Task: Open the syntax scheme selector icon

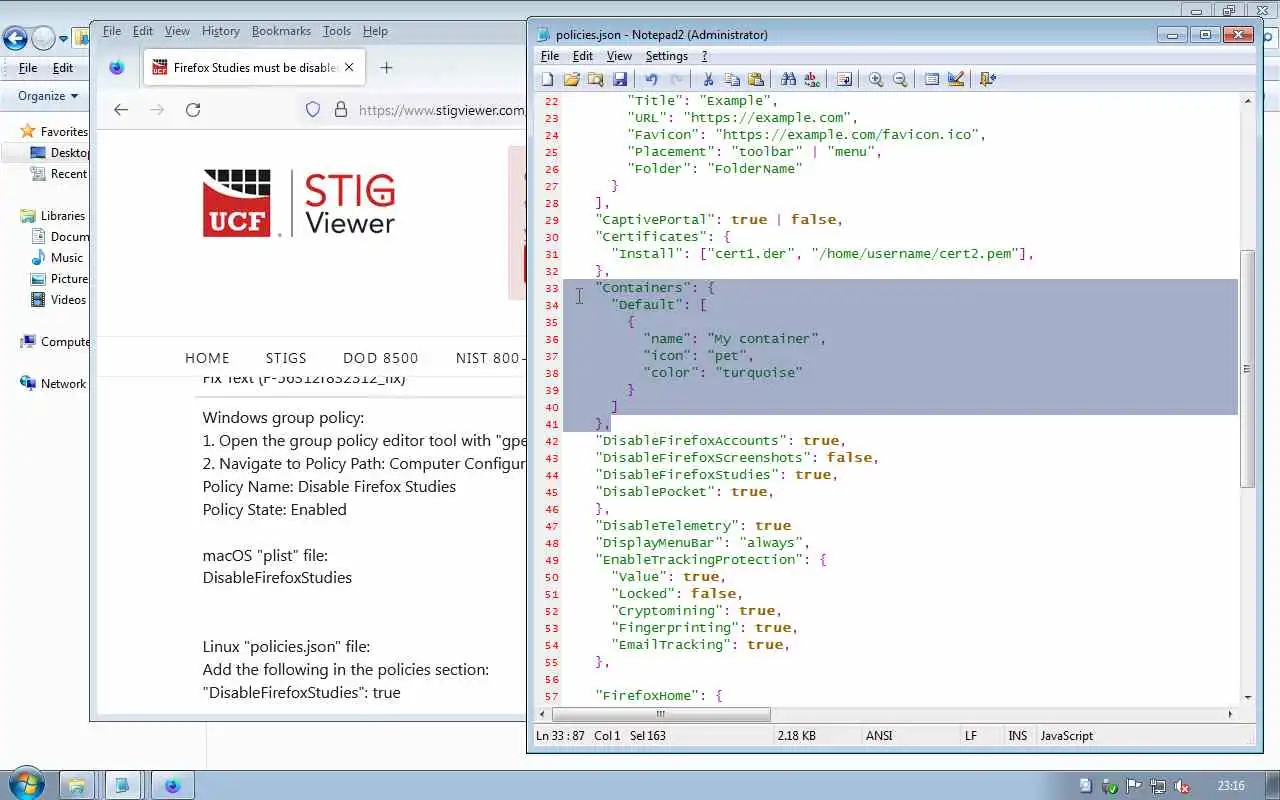Action: 932,79
